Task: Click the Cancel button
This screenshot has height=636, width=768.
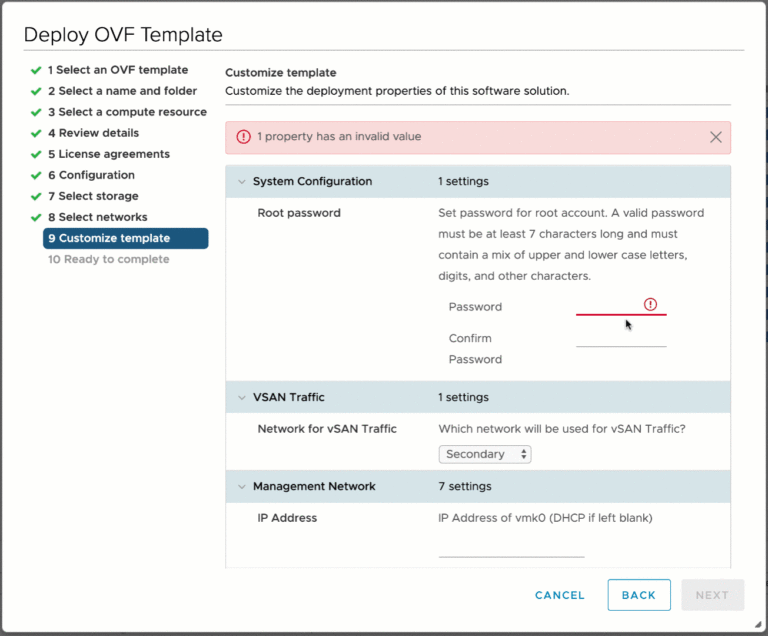Action: [560, 595]
